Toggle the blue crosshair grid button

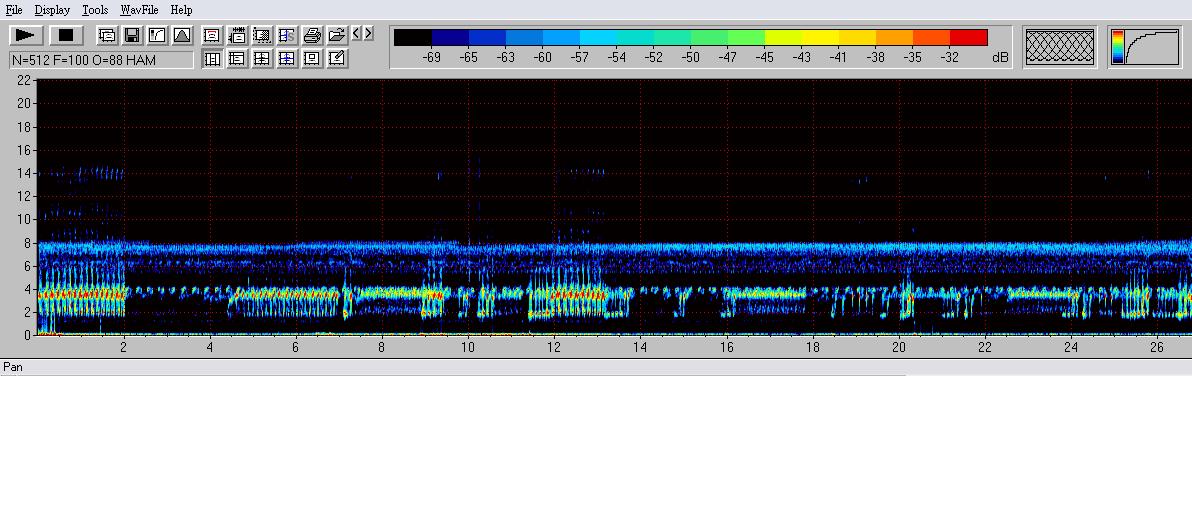click(287, 59)
